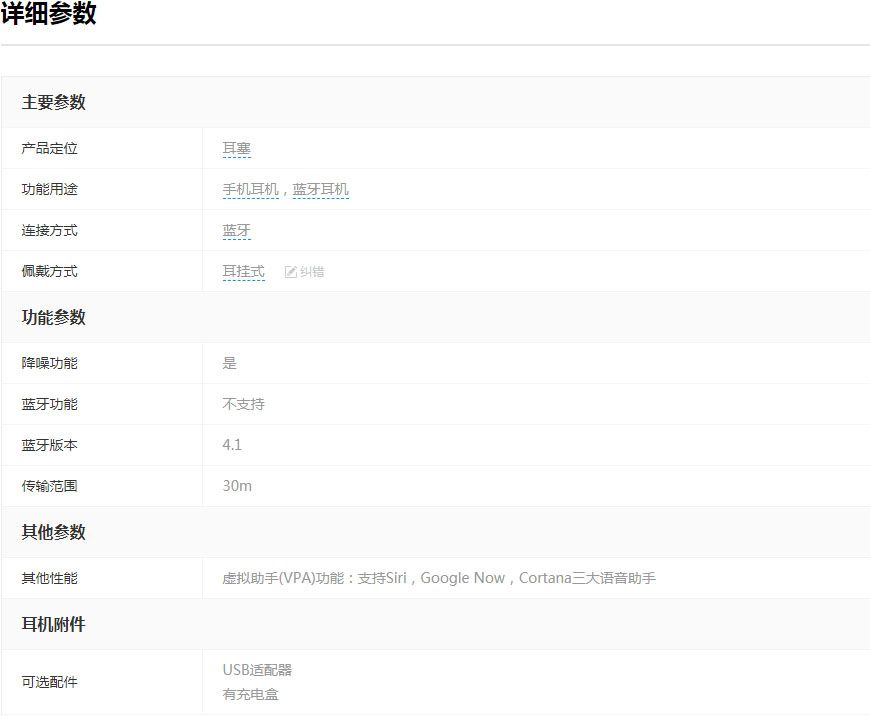Viewport: 870px width, 716px height.
Task: Click the 详细参数 page heading
Action: point(49,14)
